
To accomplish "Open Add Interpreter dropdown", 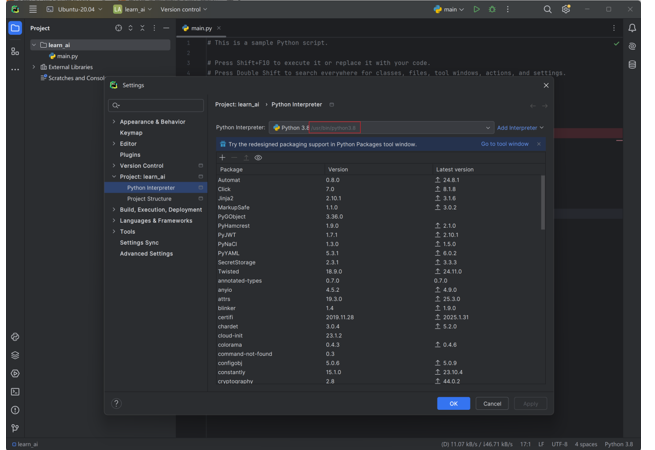I will [x=520, y=127].
